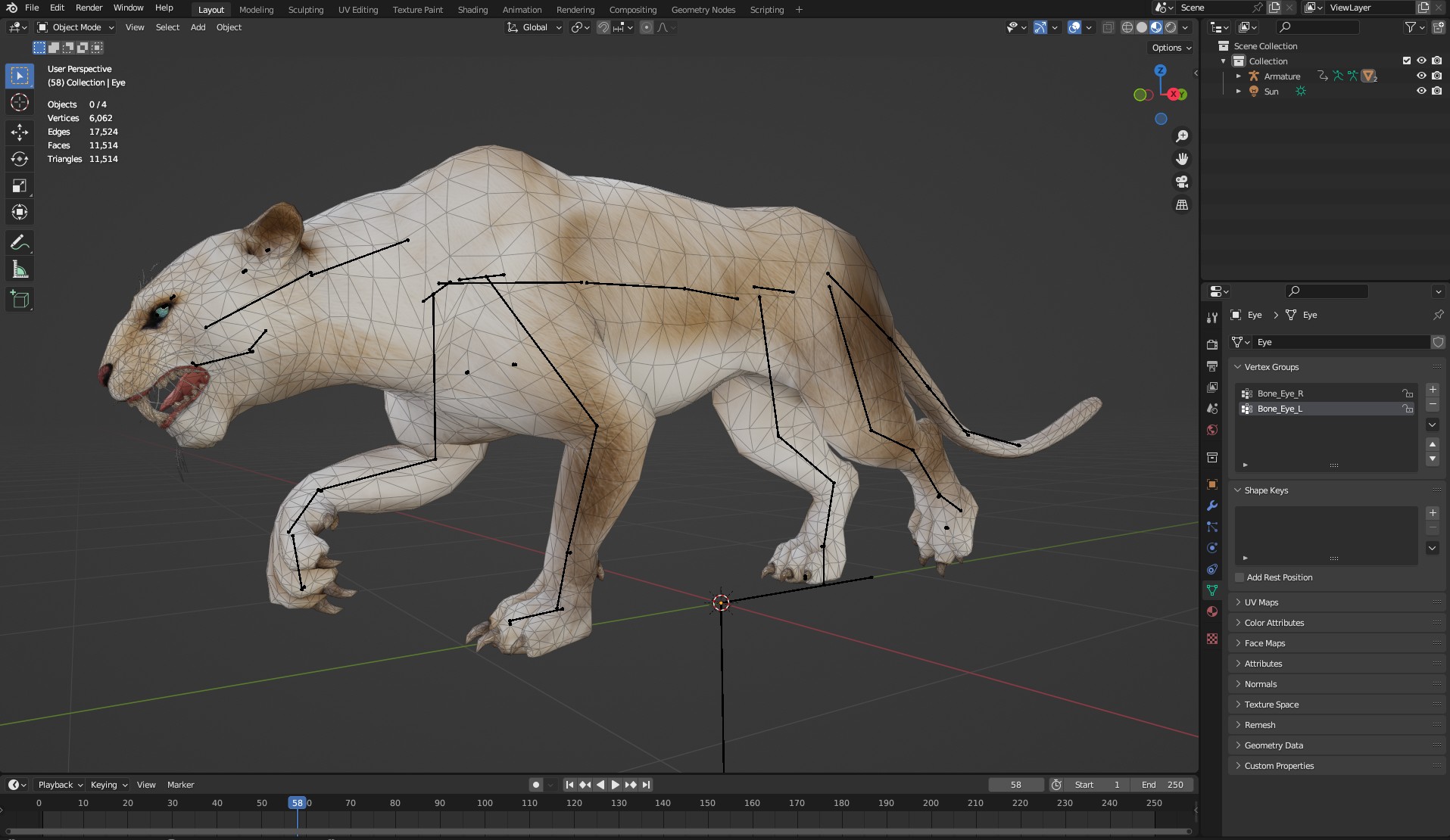Open the Modifier properties wrench tab
This screenshot has width=1450, height=840.
click(1211, 506)
